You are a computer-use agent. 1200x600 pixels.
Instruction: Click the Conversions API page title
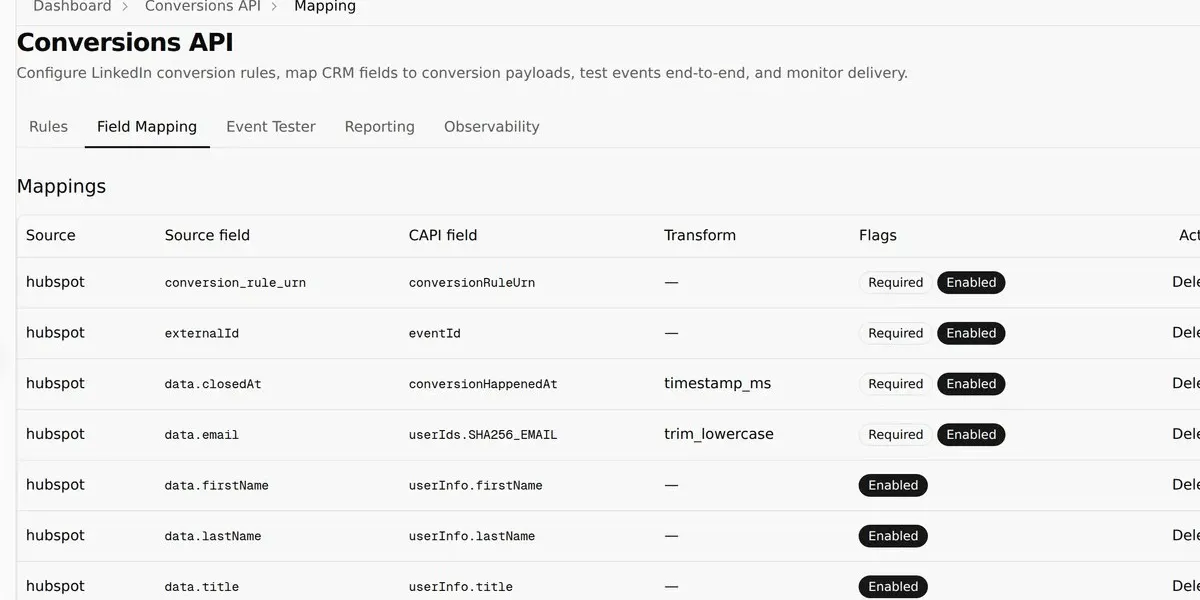[125, 43]
